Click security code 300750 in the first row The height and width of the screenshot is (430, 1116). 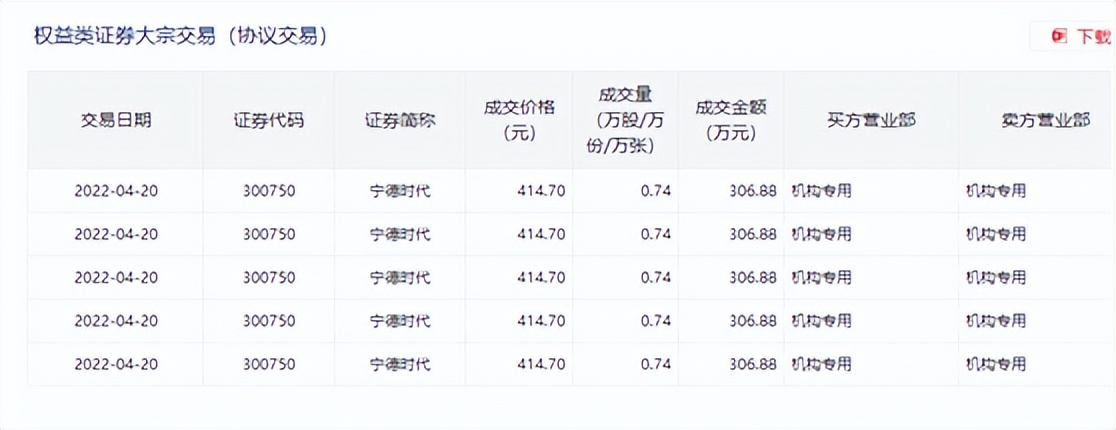tap(269, 191)
